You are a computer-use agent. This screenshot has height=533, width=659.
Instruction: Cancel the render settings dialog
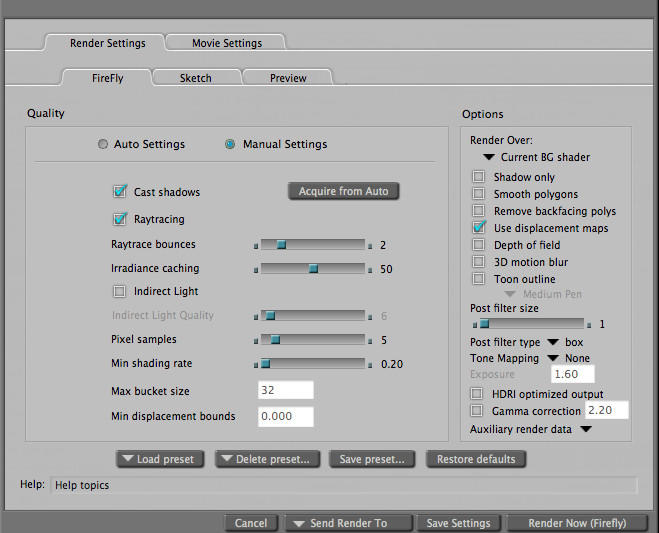[x=251, y=523]
